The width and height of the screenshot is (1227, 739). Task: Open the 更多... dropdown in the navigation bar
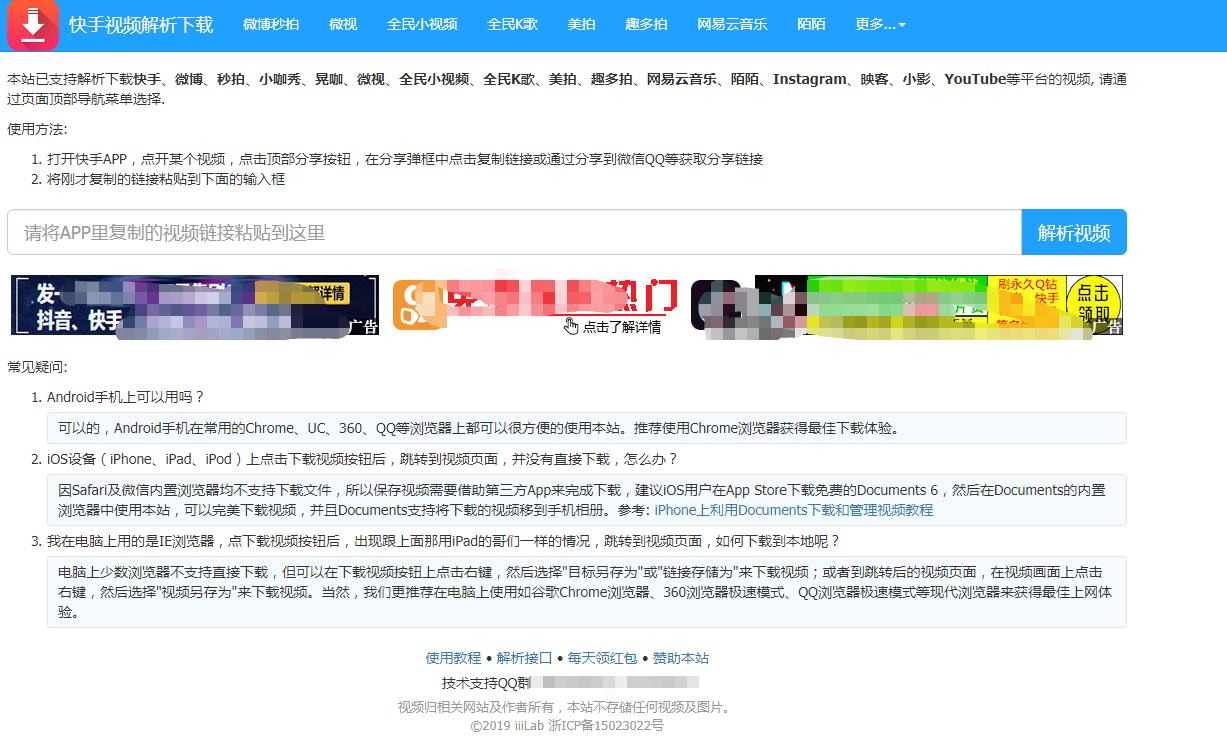click(875, 26)
